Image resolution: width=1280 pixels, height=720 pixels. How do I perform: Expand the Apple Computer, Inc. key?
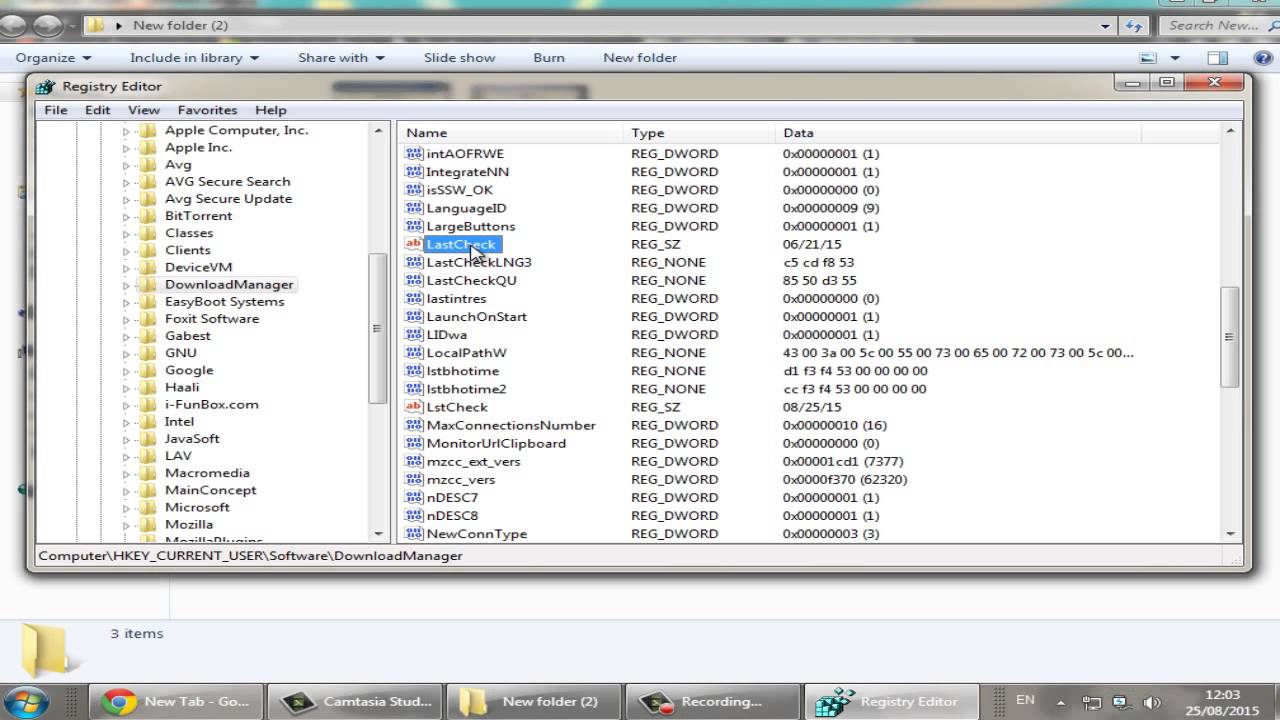click(x=126, y=131)
